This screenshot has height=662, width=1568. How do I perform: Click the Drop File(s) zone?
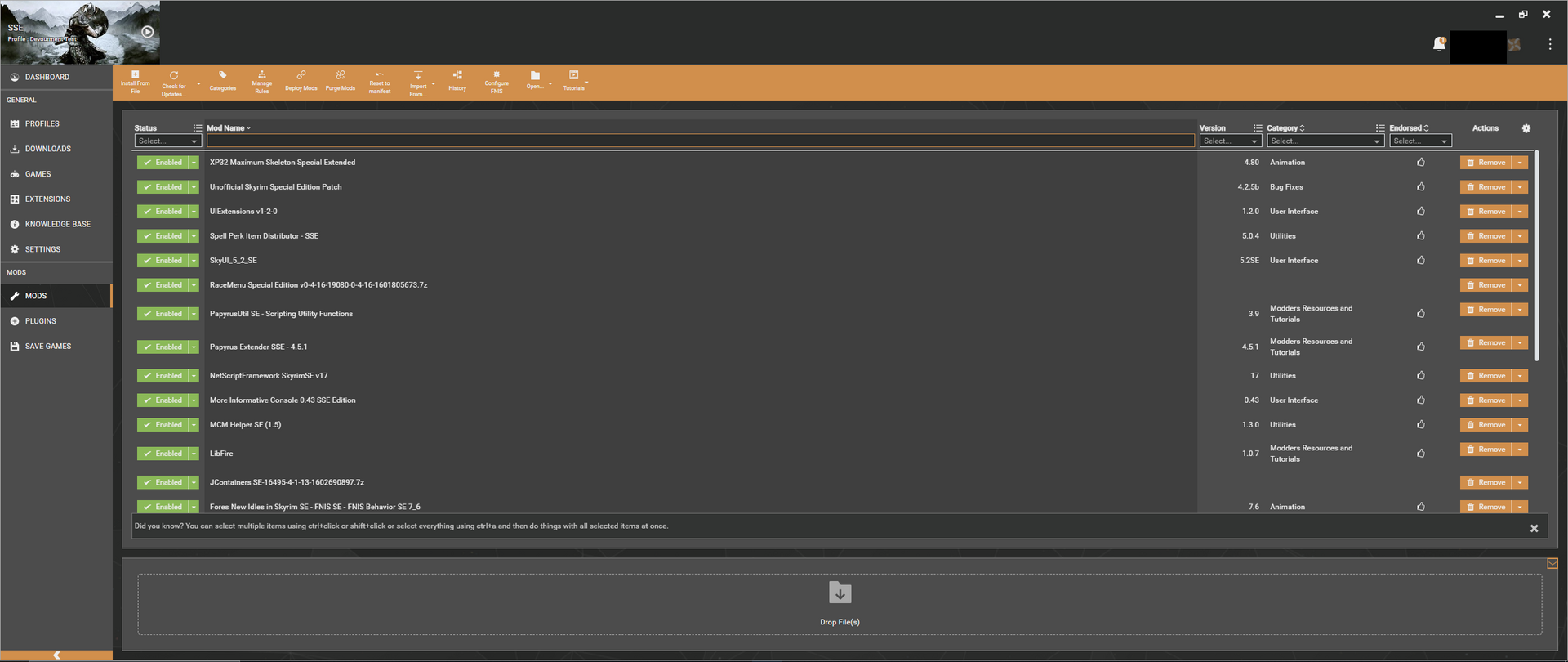(840, 605)
